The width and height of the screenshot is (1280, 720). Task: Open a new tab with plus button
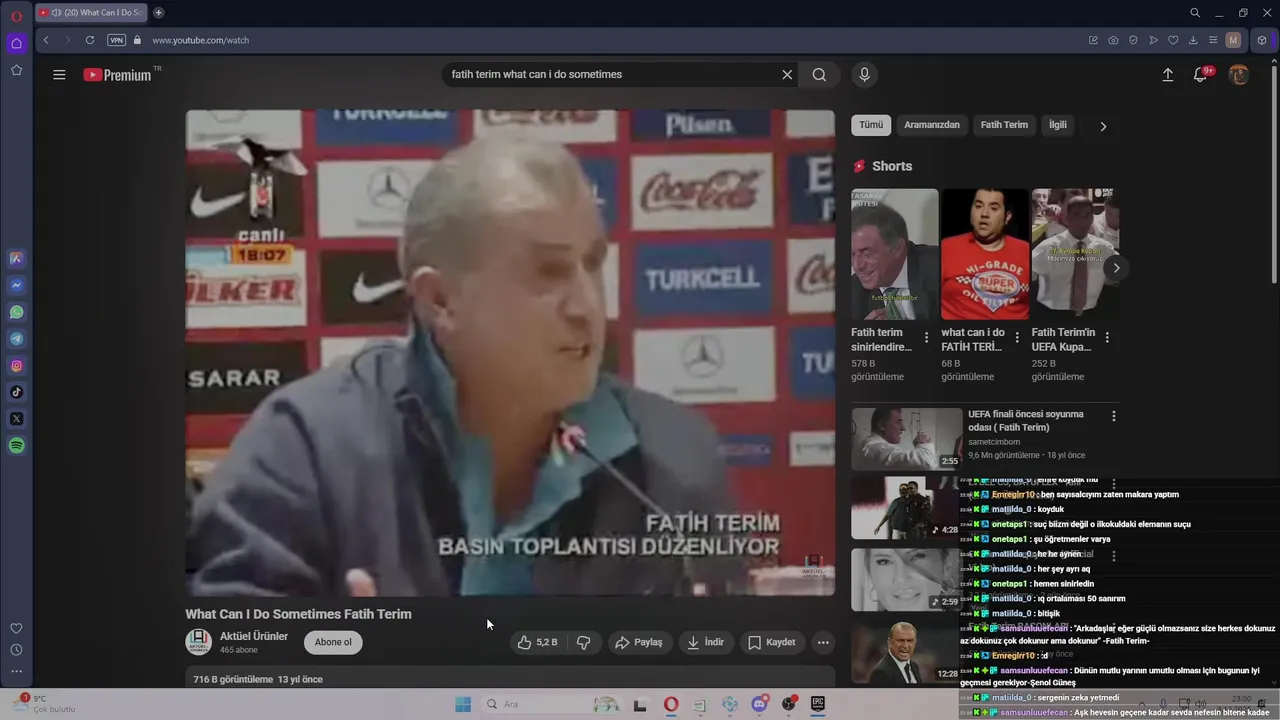click(158, 13)
